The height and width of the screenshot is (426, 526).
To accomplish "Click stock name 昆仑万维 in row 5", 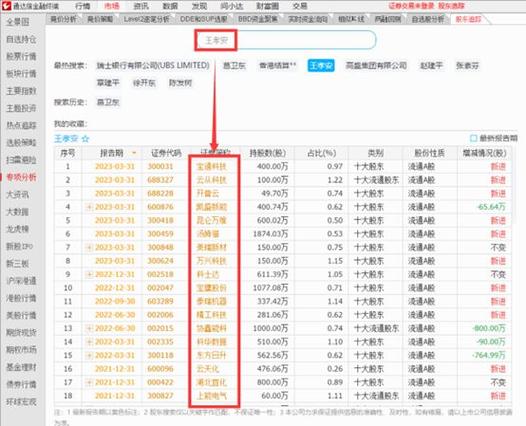I will pos(211,220).
